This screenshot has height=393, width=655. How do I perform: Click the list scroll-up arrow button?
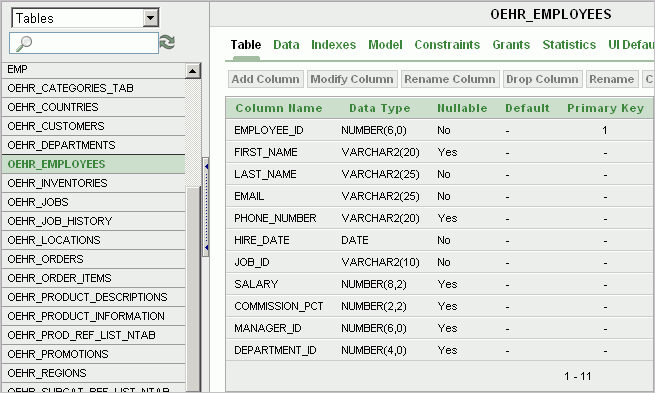coord(193,71)
